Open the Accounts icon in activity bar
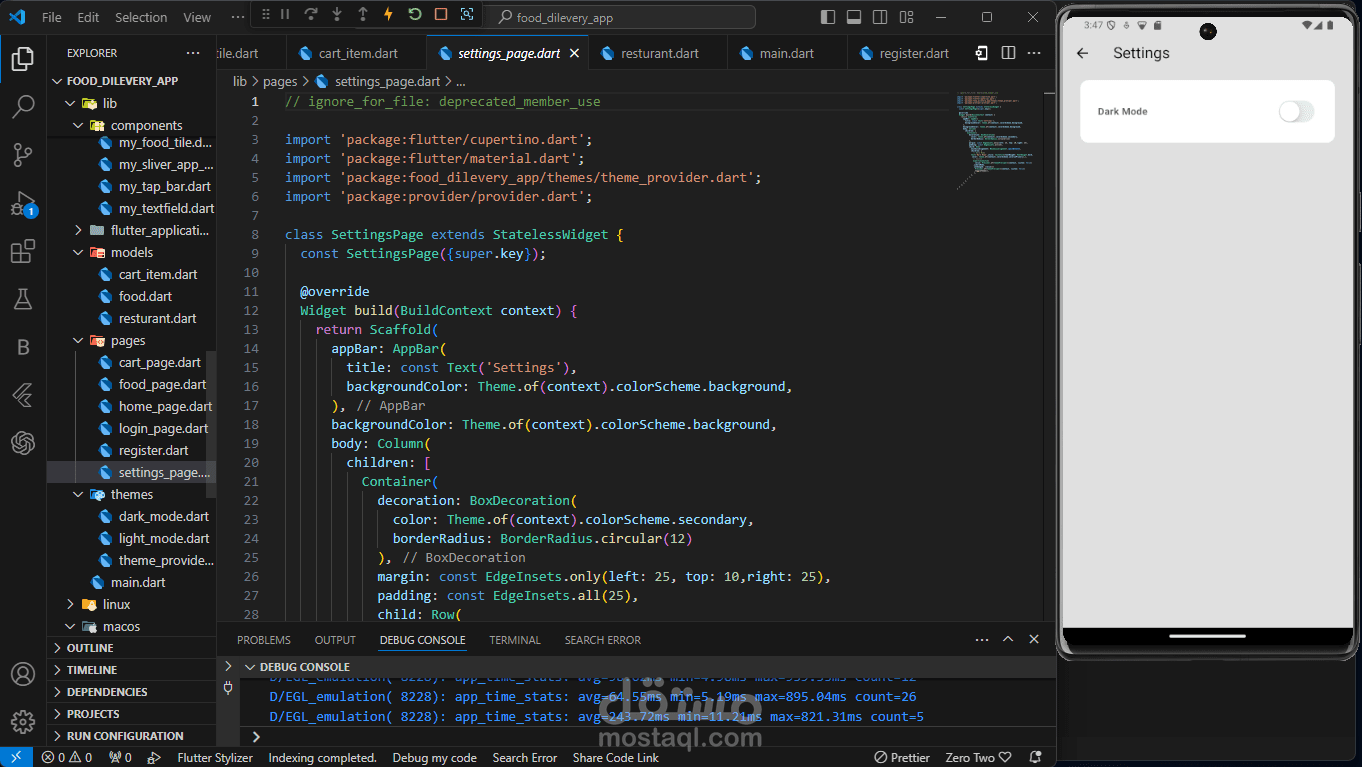The width and height of the screenshot is (1362, 767). coord(22,674)
